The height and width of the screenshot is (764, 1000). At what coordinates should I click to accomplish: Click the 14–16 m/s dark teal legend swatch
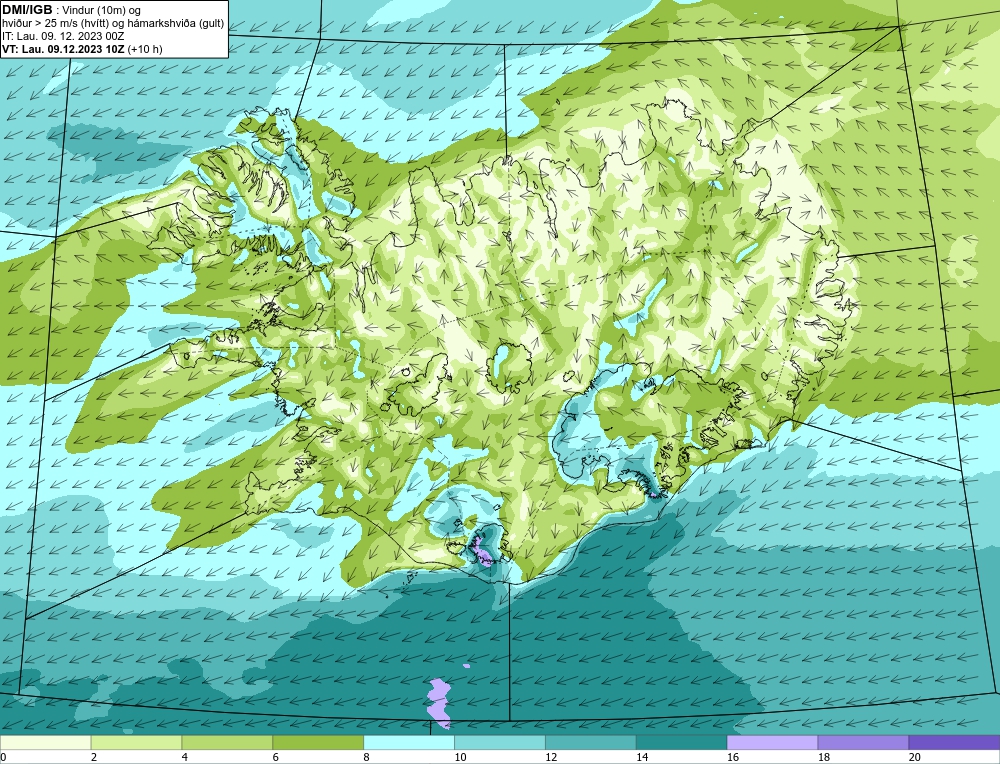tap(682, 742)
